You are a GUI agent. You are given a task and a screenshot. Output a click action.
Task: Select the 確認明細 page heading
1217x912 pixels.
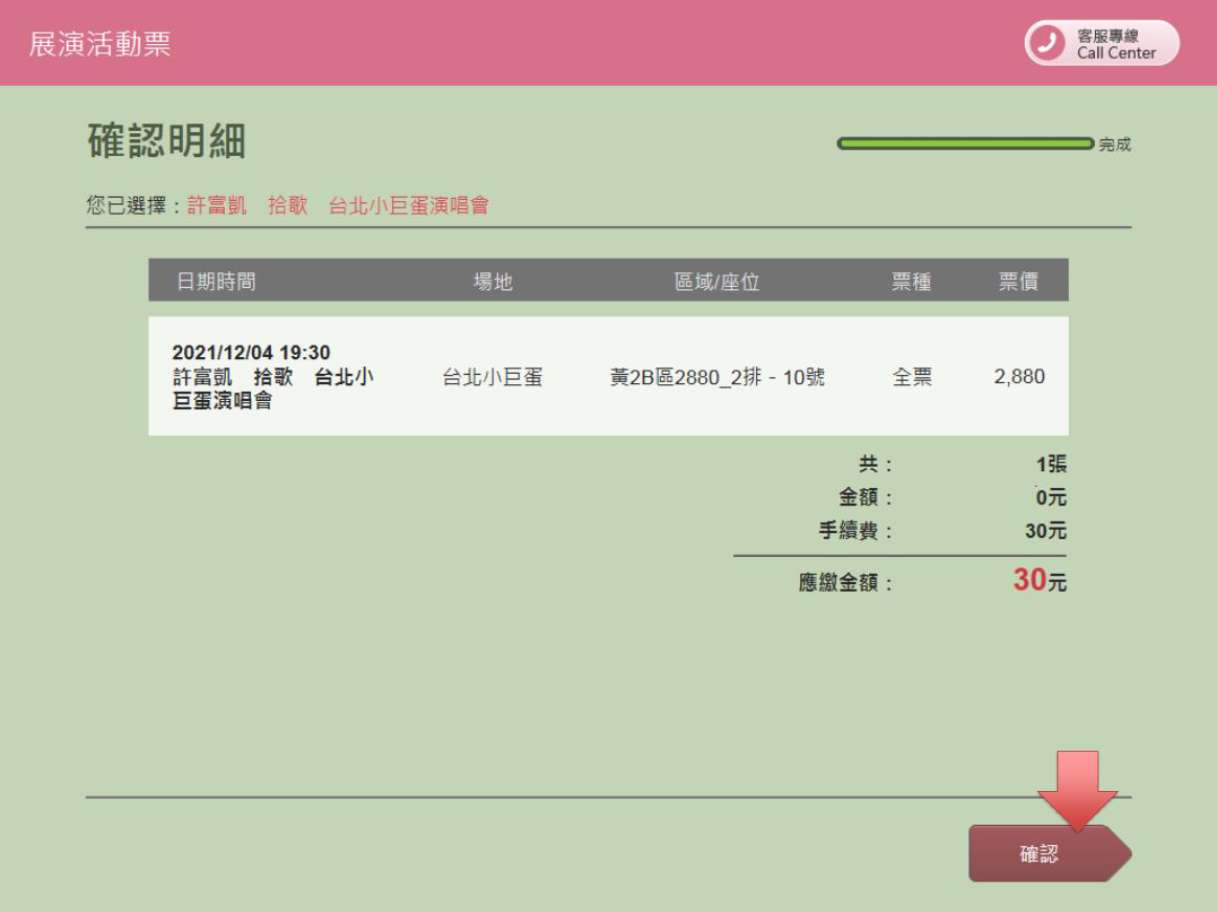click(166, 142)
